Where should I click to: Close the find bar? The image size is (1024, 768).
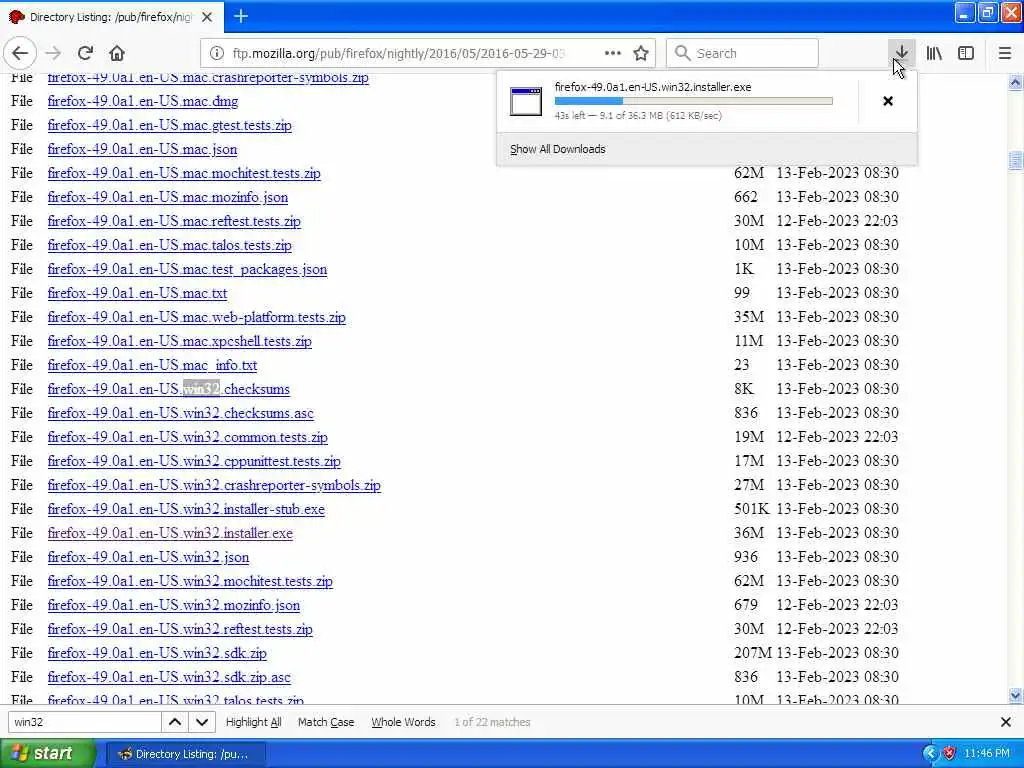click(x=1006, y=722)
